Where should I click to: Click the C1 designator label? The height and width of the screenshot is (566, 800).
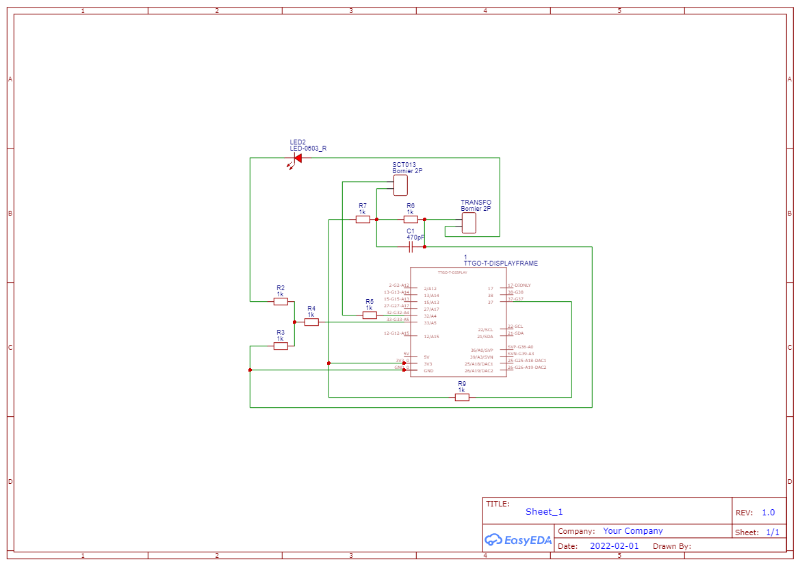[411, 231]
